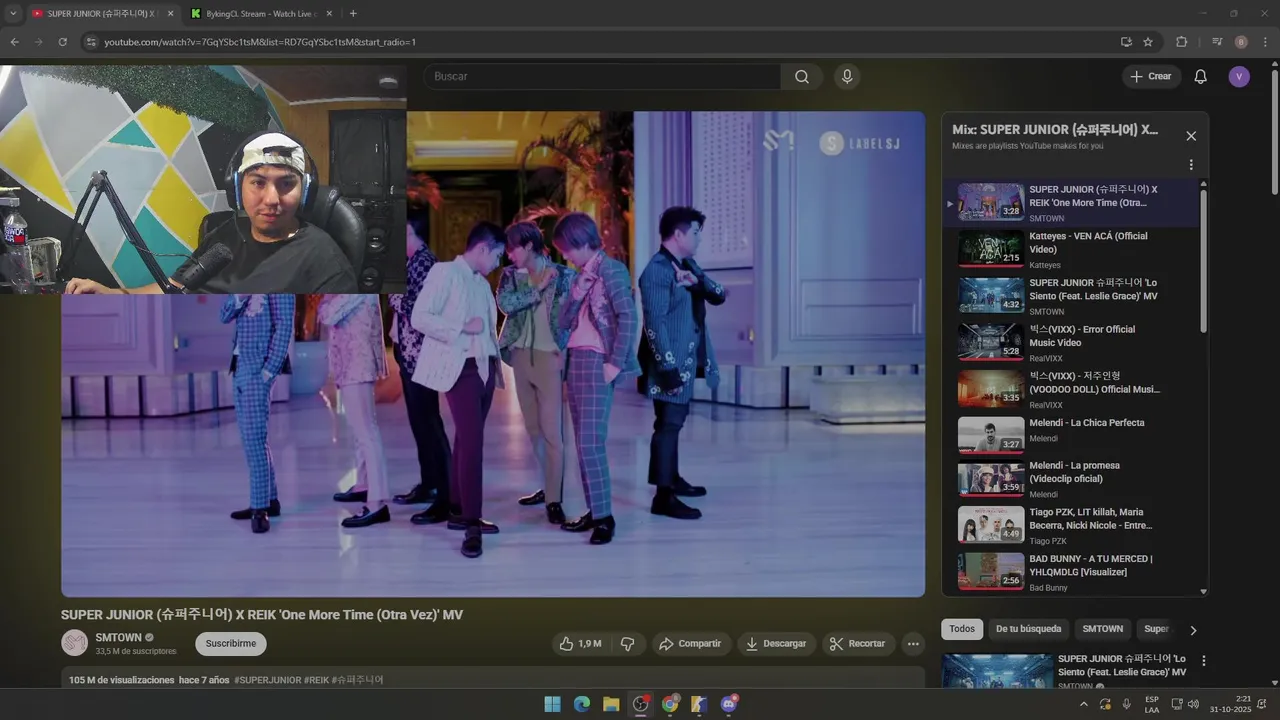Image resolution: width=1280 pixels, height=720 pixels.
Task: Go back with browser back arrow
Action: click(x=14, y=42)
